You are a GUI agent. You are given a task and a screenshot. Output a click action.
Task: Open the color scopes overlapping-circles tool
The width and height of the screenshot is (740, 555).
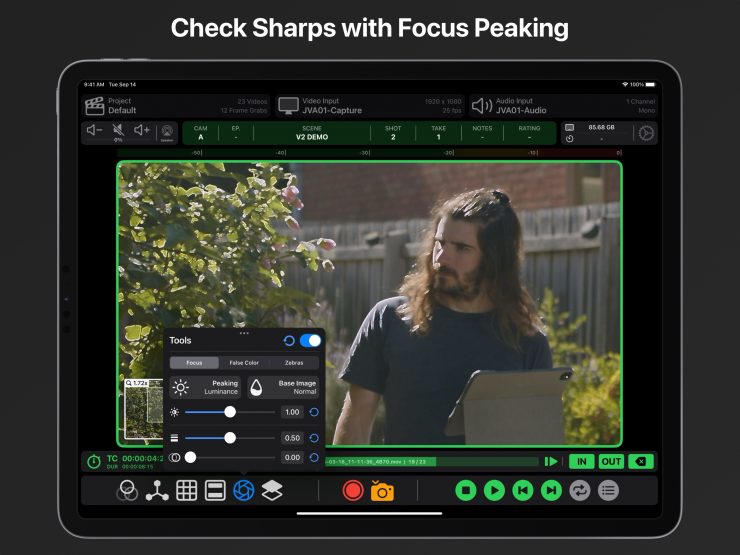[127, 490]
